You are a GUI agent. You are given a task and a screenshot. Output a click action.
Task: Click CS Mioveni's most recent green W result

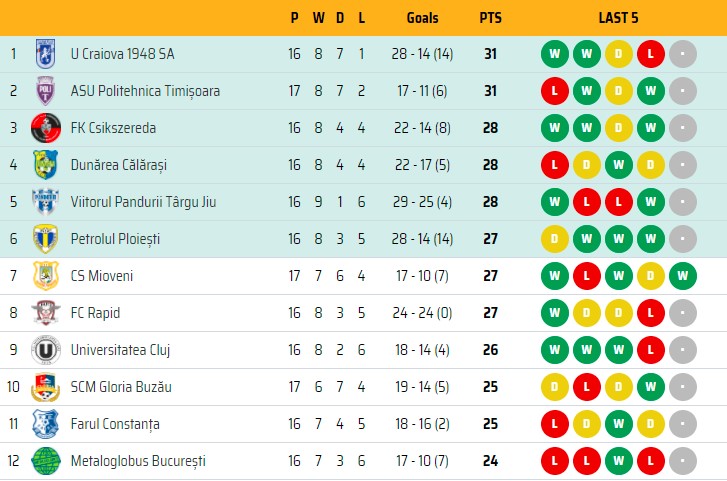682,276
